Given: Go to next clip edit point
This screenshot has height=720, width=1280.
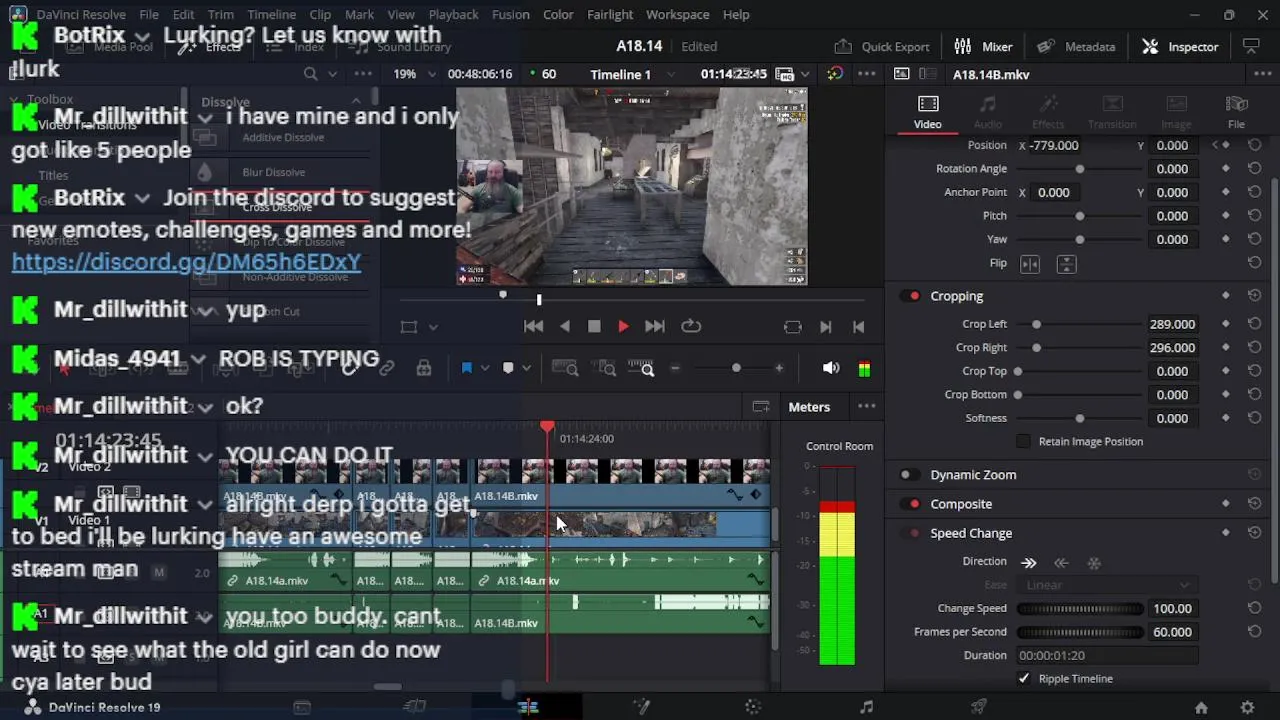Looking at the screenshot, I should point(826,327).
